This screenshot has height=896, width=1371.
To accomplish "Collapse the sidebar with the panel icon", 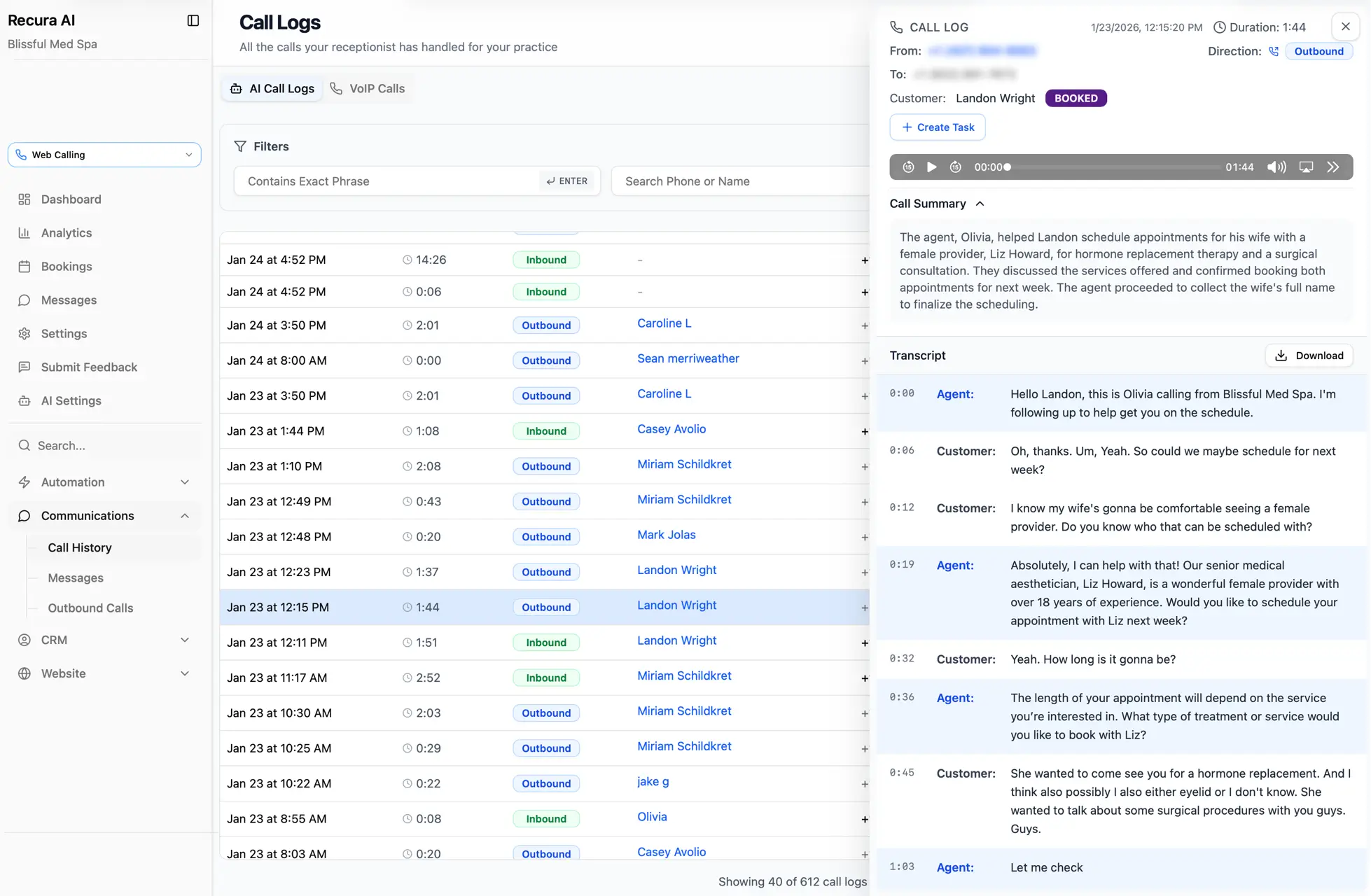I will (x=193, y=21).
